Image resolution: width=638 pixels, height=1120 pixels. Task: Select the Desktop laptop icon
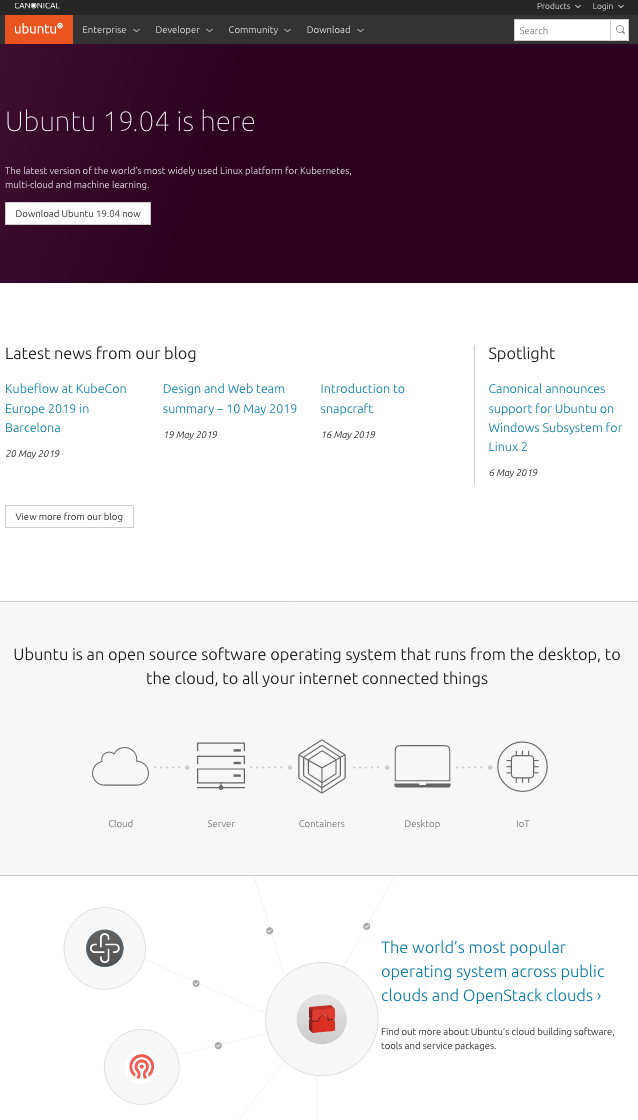tap(422, 766)
